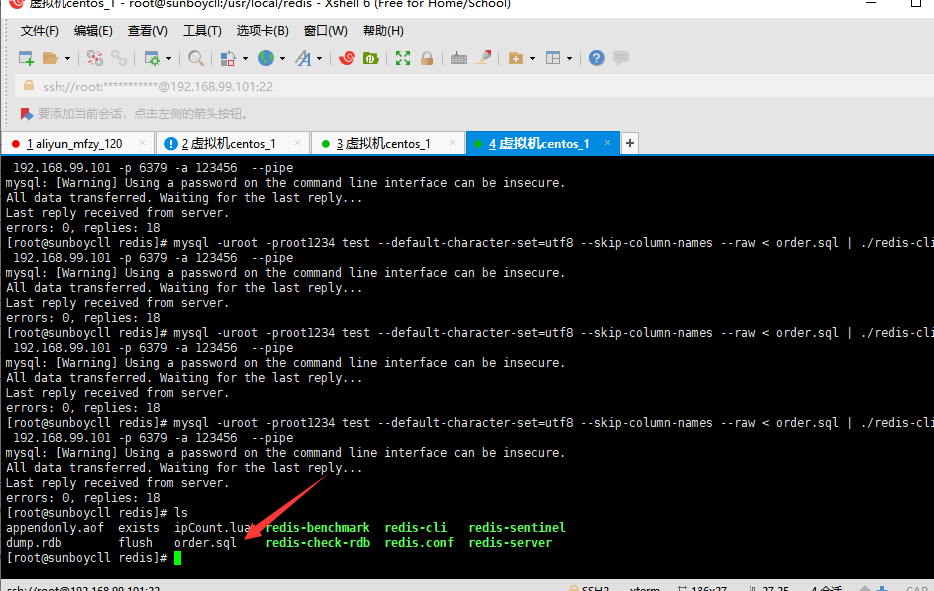The height and width of the screenshot is (591, 934).
Task: Open the 查看(V) menu
Action: (x=148, y=31)
